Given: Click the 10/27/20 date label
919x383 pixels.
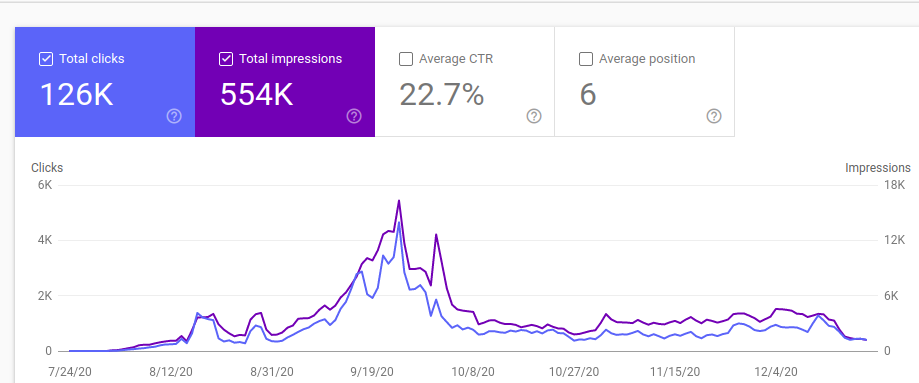Looking at the screenshot, I should coord(574,372).
